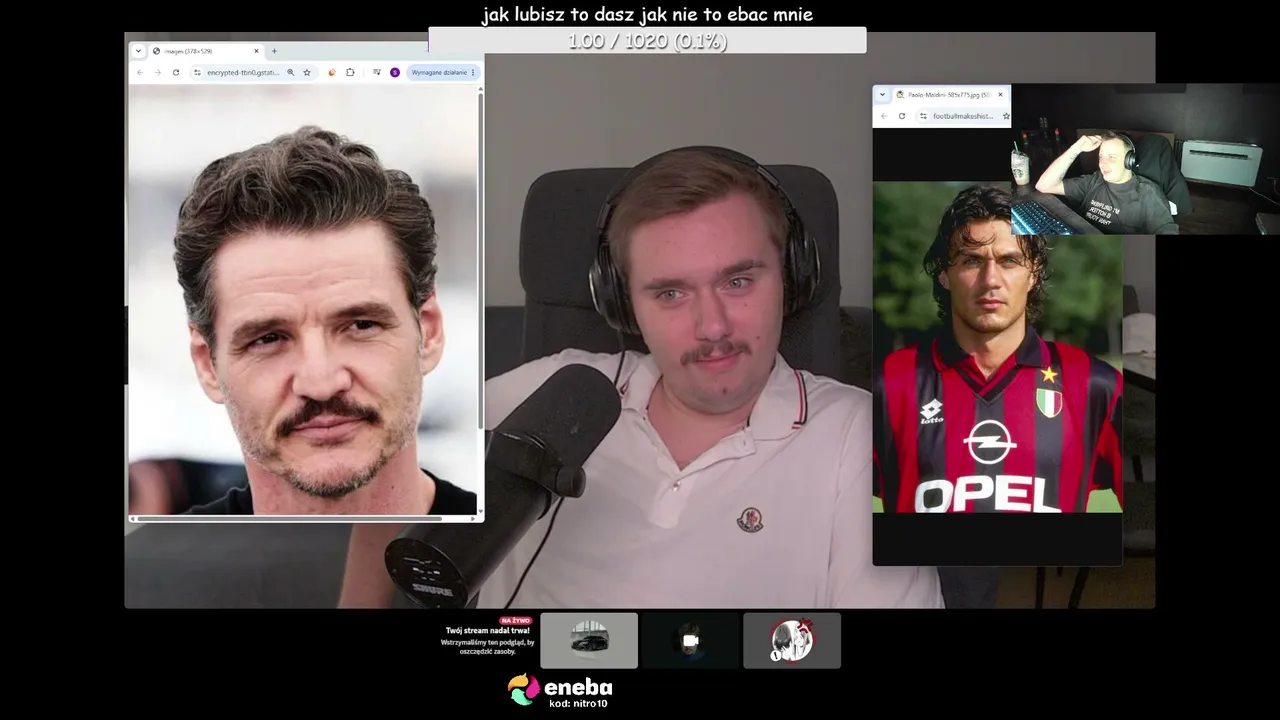
Task: Open the three-dot Chrome menu in left window
Action: click(473, 72)
